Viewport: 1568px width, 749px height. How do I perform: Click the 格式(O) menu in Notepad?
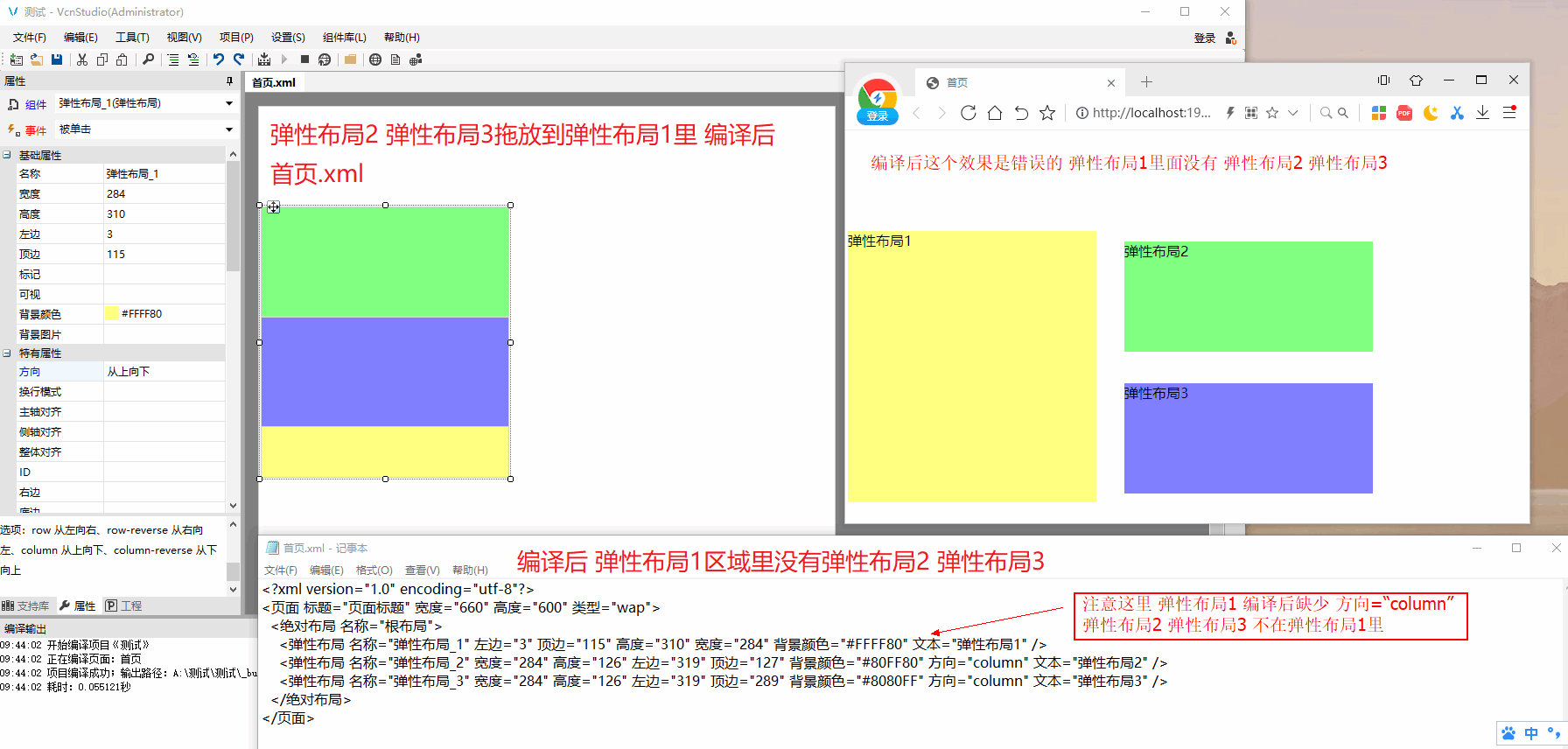(374, 570)
